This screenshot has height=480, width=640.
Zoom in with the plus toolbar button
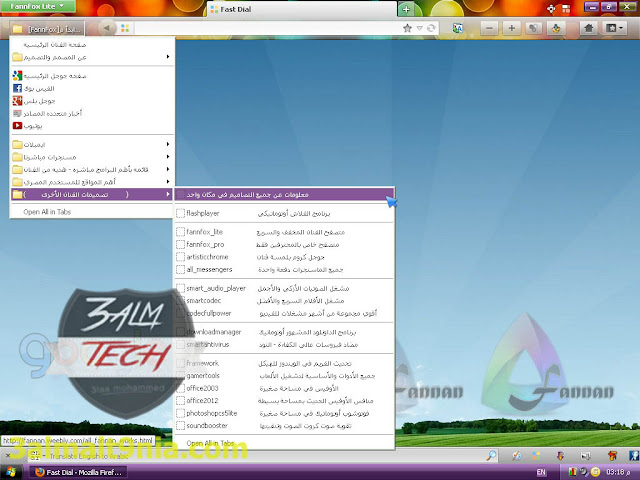[x=511, y=28]
